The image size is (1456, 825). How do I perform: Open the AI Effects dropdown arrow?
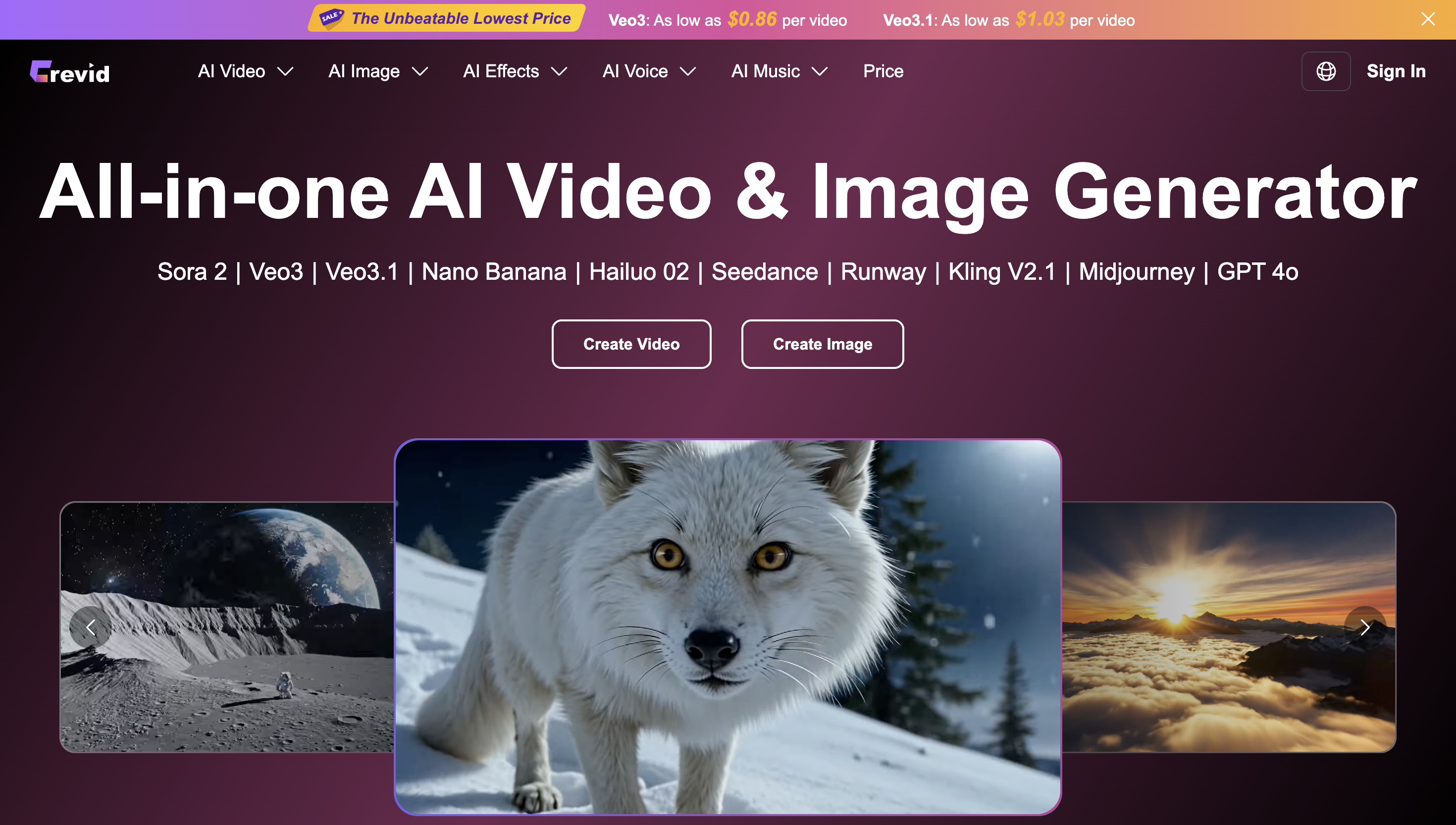click(559, 71)
